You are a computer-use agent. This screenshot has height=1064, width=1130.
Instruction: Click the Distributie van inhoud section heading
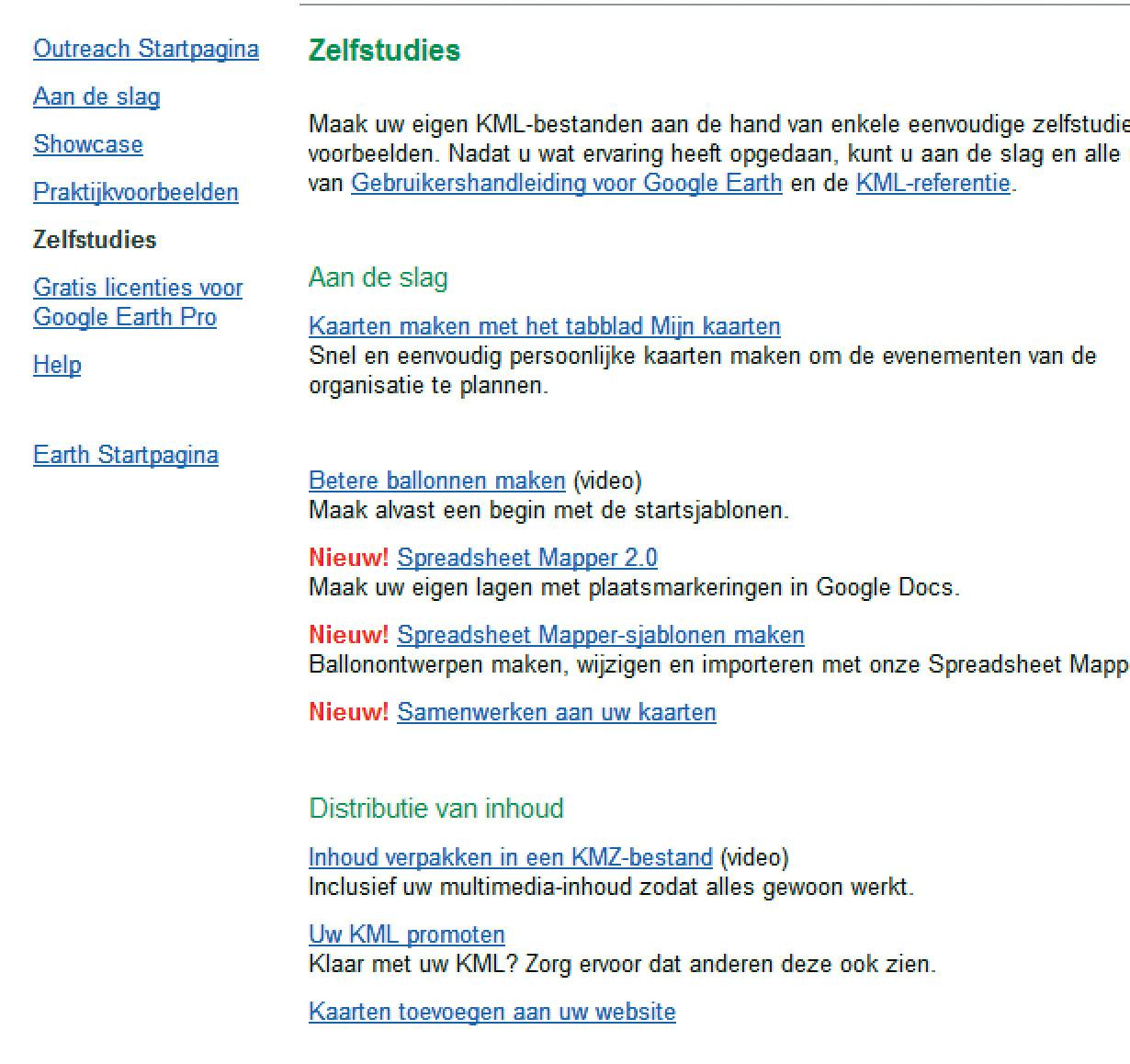point(435,809)
